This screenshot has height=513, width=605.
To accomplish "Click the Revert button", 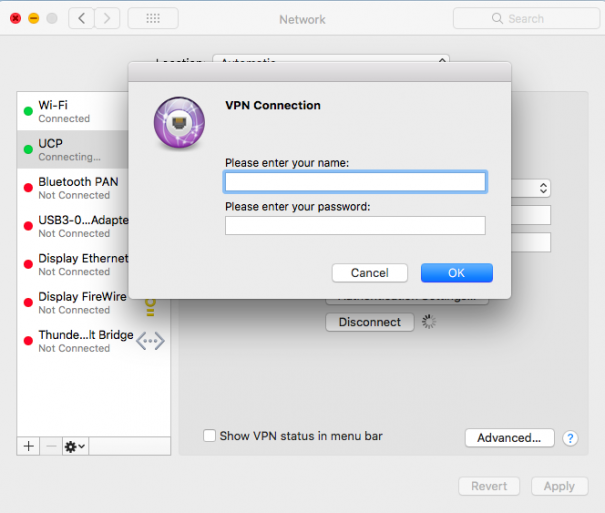I will pos(489,486).
